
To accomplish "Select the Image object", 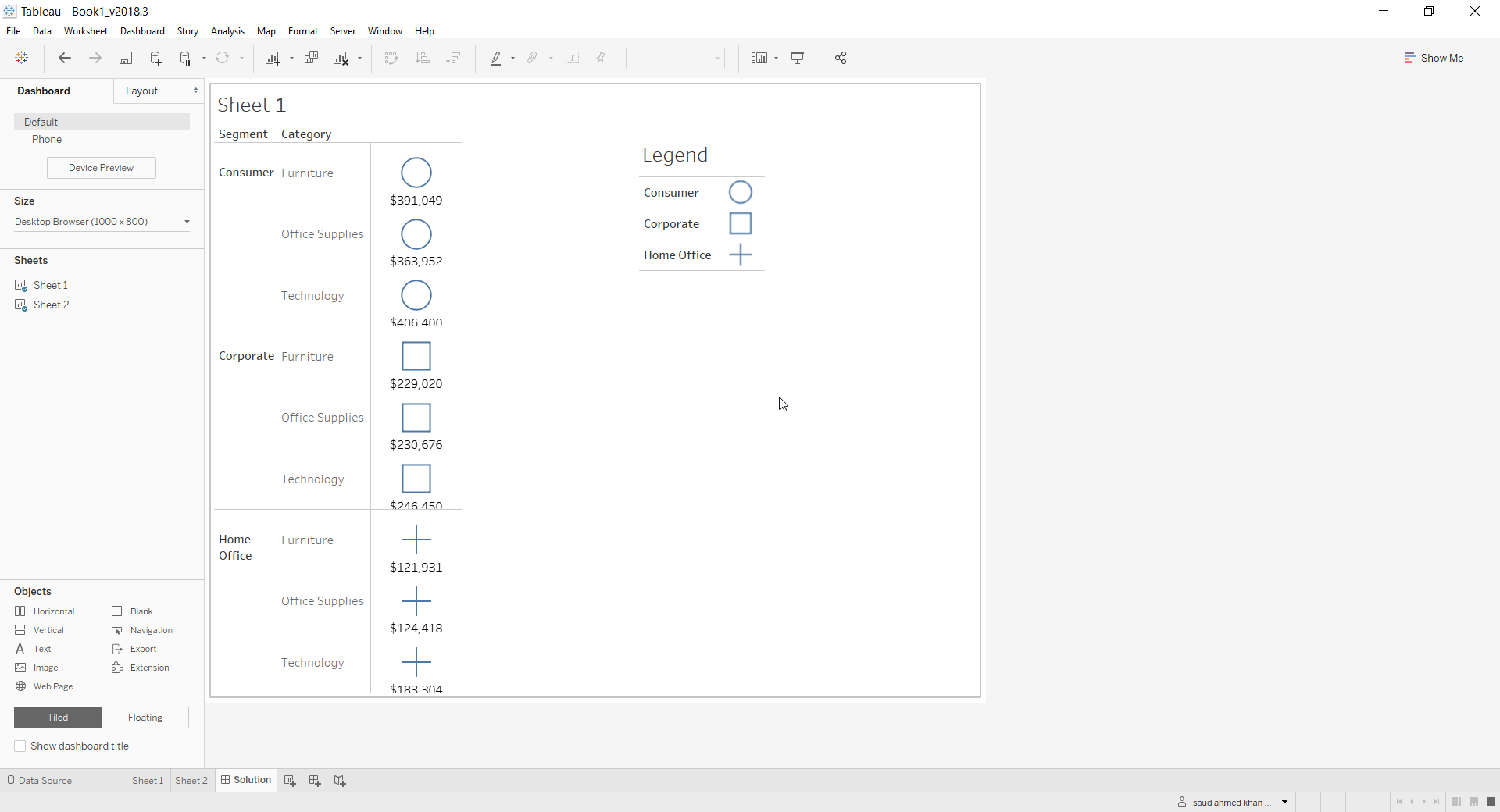I will click(x=37, y=668).
